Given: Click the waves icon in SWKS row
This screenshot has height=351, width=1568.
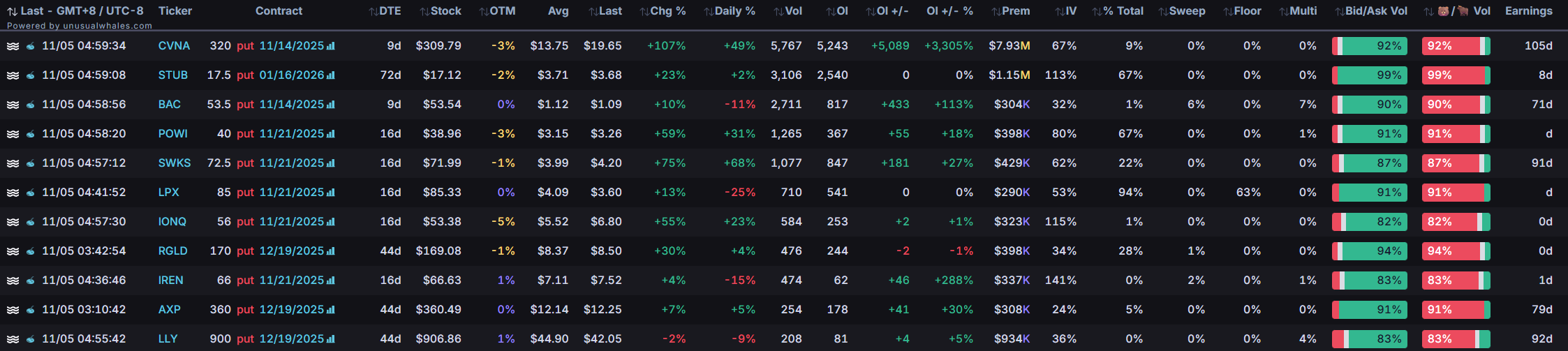Looking at the screenshot, I should [13, 163].
